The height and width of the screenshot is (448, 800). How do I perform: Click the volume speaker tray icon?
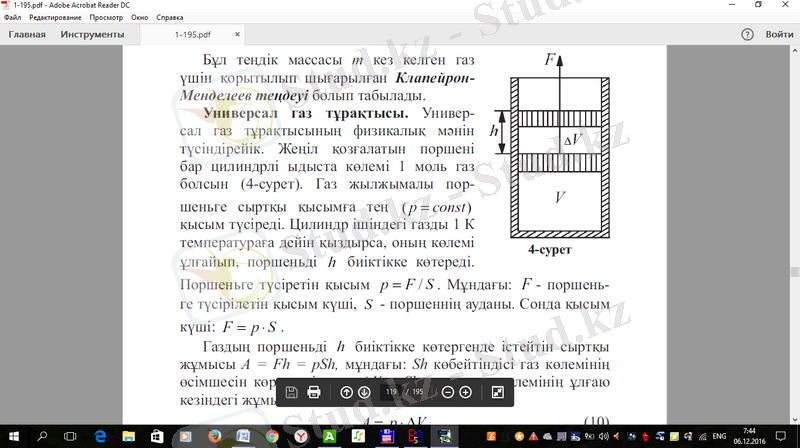604,437
